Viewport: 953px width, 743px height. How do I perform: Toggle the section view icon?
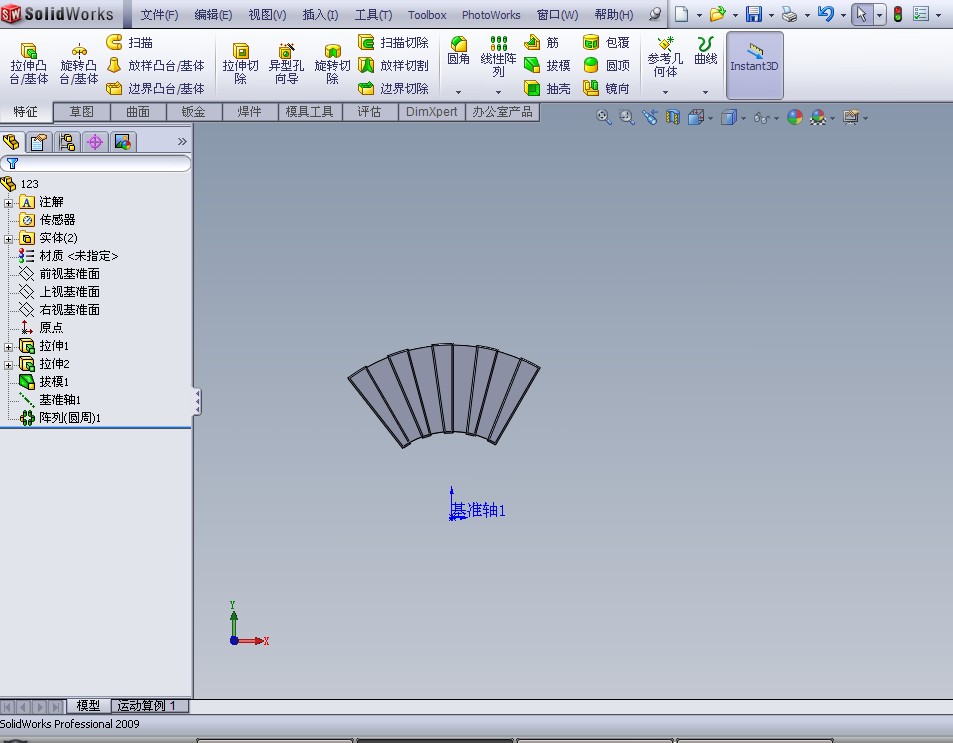pos(672,117)
